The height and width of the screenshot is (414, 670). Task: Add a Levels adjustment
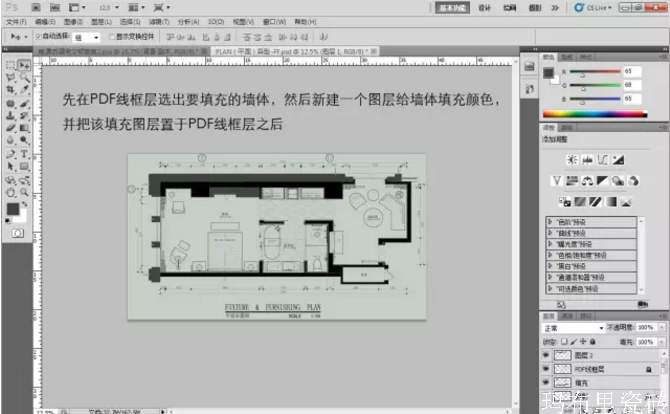pyautogui.click(x=587, y=160)
